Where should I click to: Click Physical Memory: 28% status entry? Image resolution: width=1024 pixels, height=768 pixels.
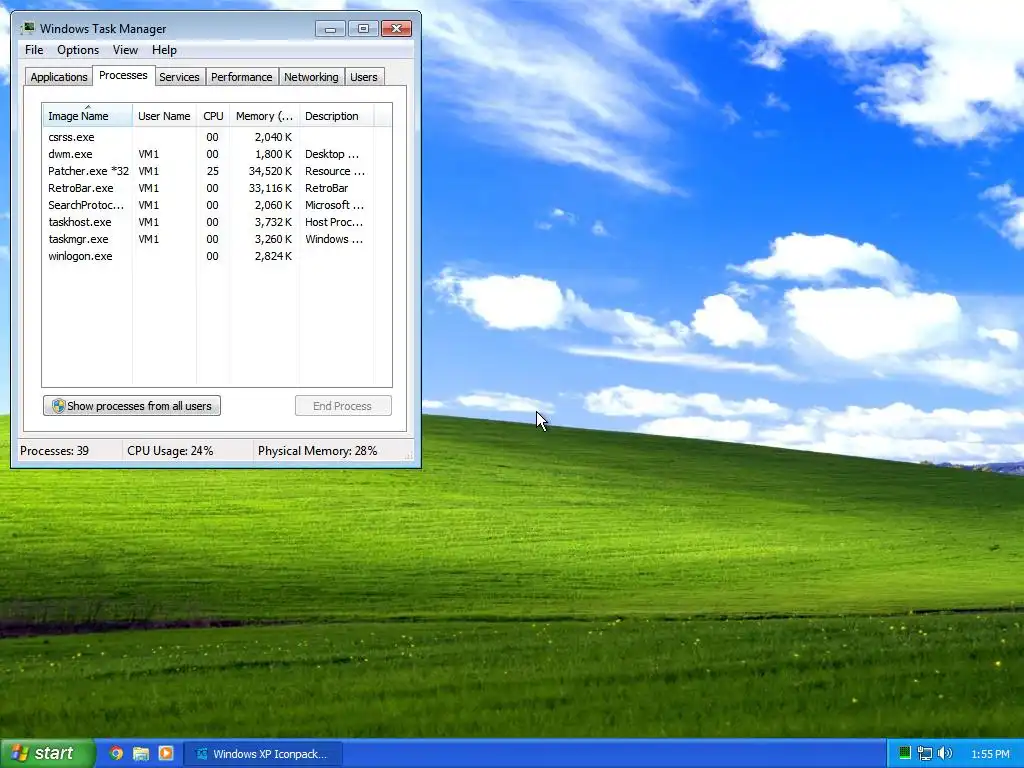(317, 451)
